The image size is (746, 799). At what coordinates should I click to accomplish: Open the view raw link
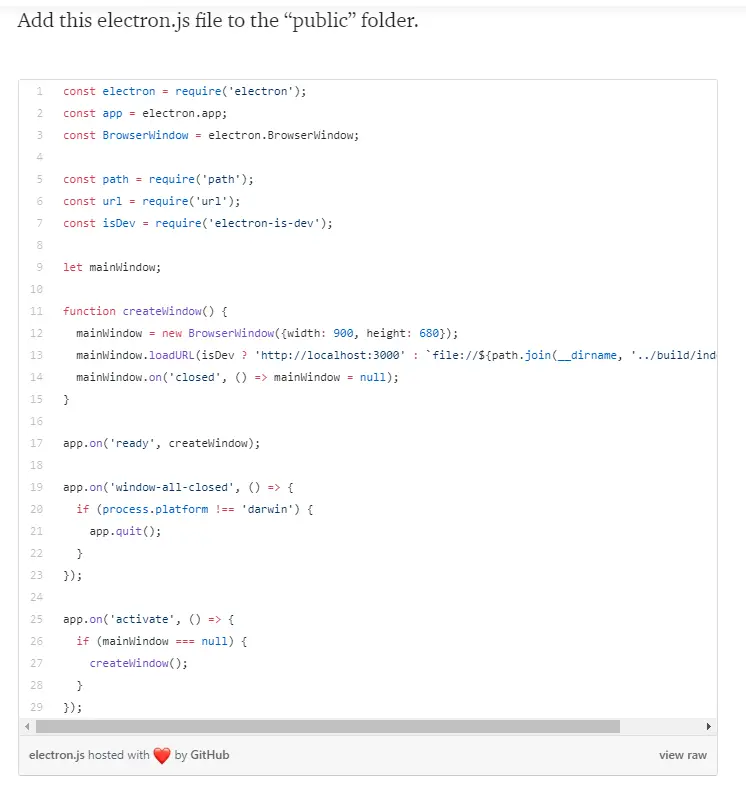pos(683,755)
